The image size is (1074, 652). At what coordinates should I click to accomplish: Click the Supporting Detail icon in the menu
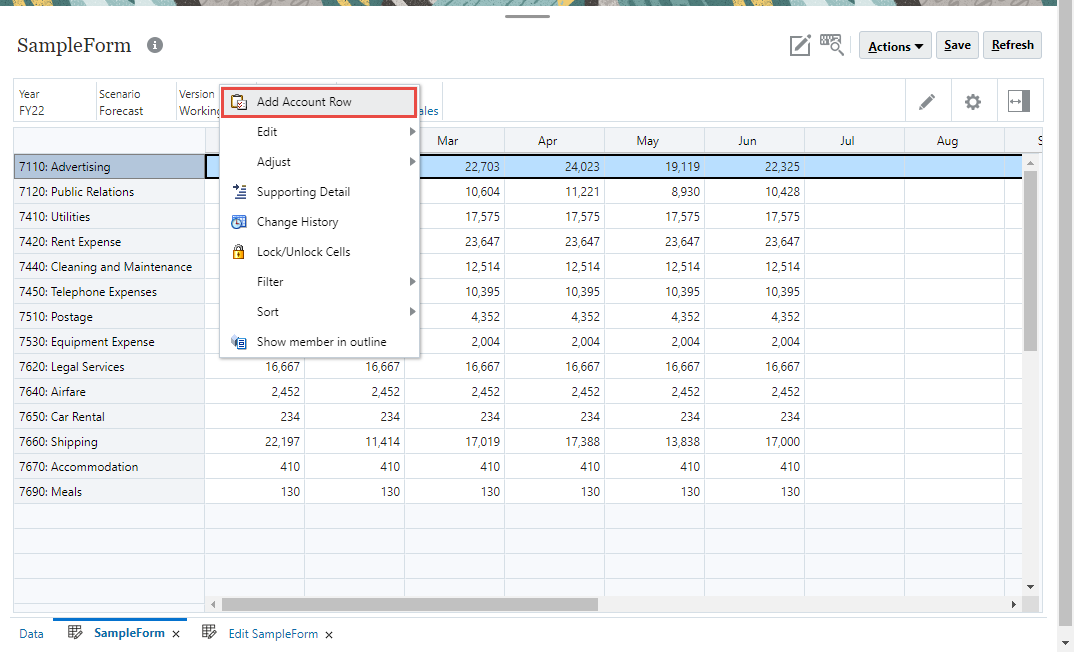pyautogui.click(x=238, y=191)
